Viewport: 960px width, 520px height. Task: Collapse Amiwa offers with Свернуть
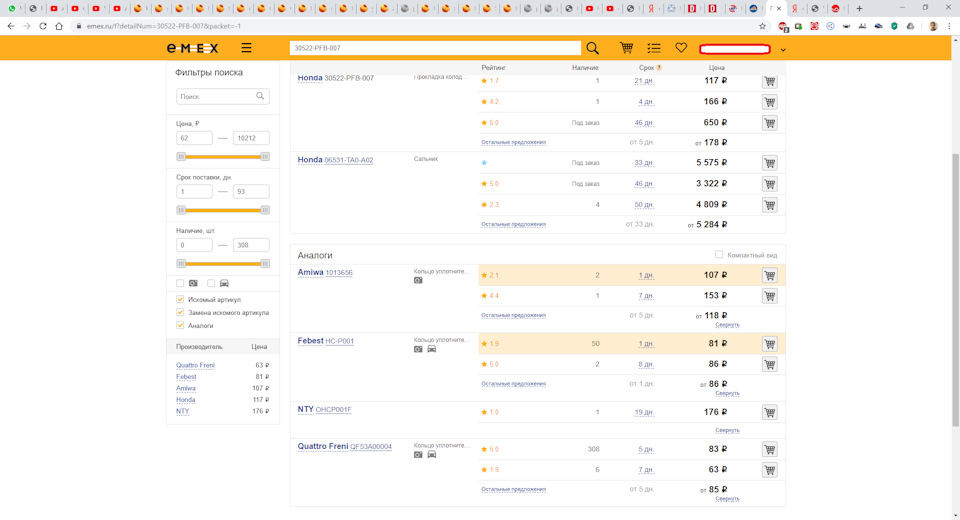pos(727,325)
